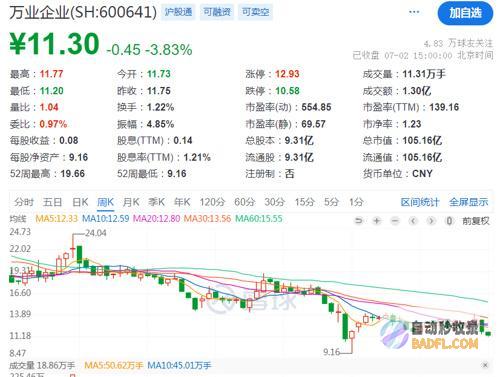
Task: Open the 月K monthly chart tab
Action: pos(131,202)
